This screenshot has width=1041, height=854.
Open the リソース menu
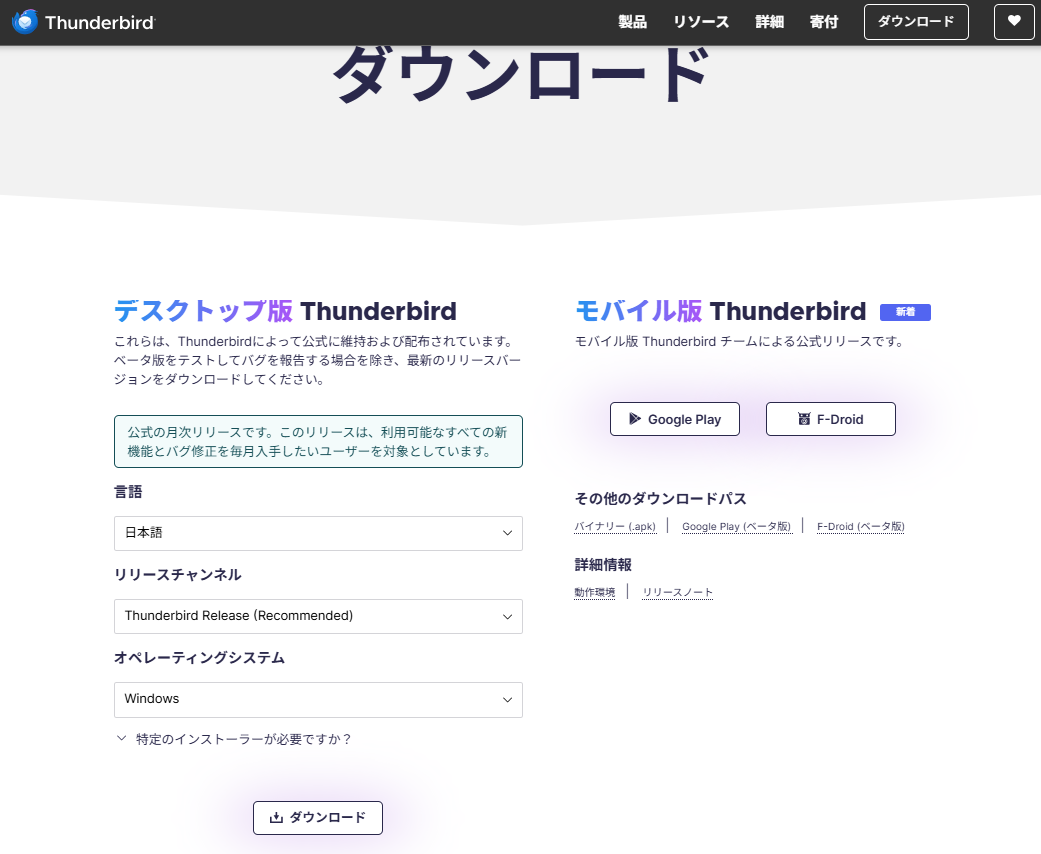tap(701, 22)
